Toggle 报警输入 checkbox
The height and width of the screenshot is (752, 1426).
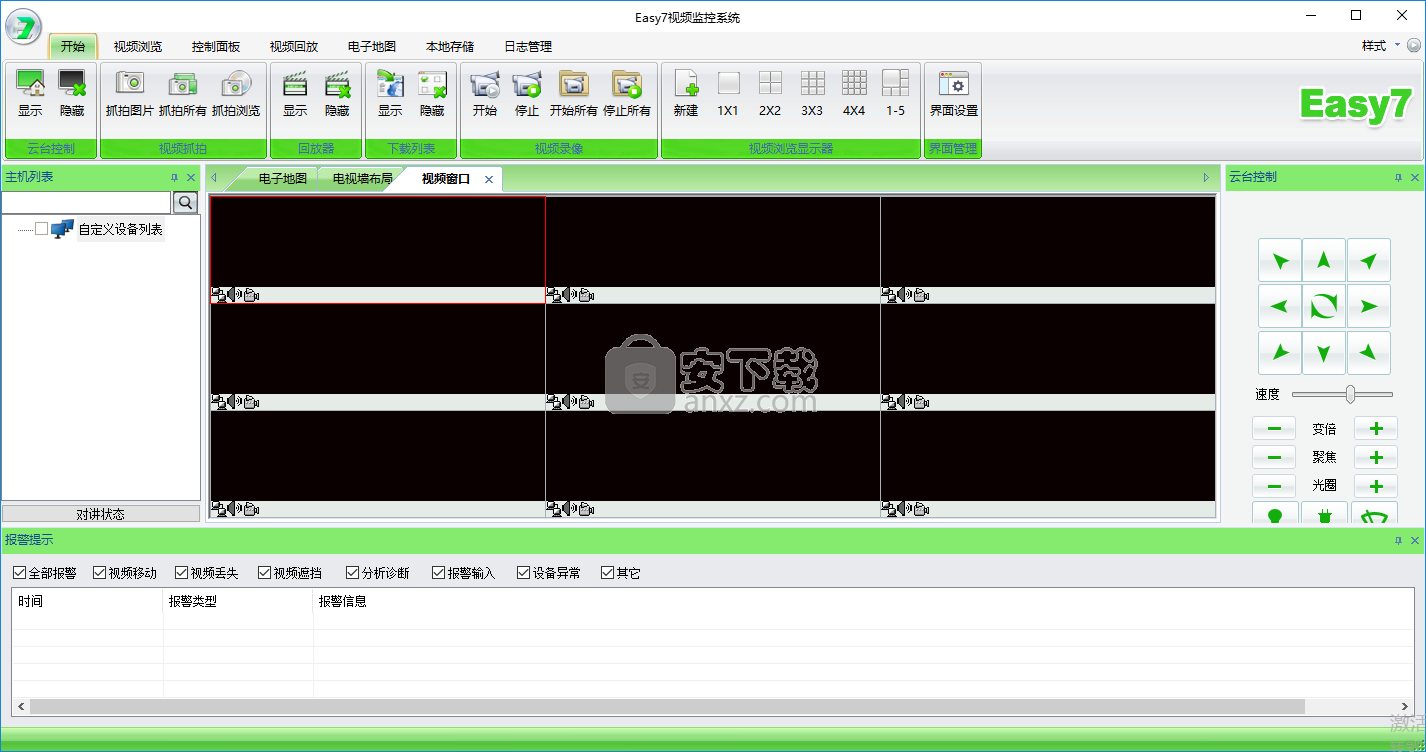[x=438, y=573]
